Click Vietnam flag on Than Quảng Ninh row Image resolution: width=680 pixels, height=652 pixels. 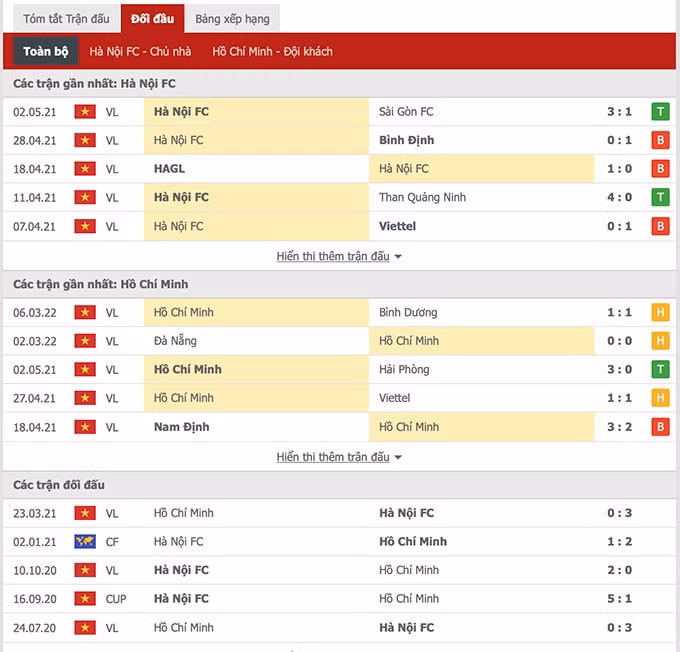pos(85,197)
